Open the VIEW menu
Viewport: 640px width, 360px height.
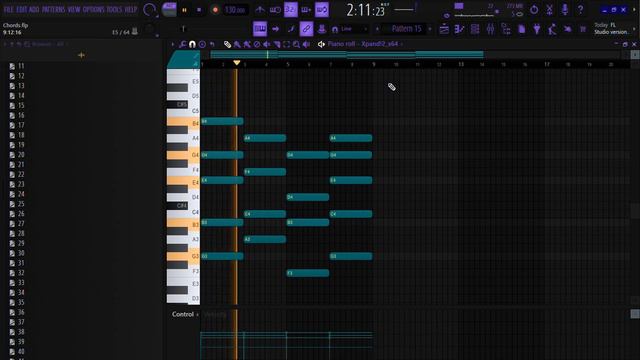point(74,9)
